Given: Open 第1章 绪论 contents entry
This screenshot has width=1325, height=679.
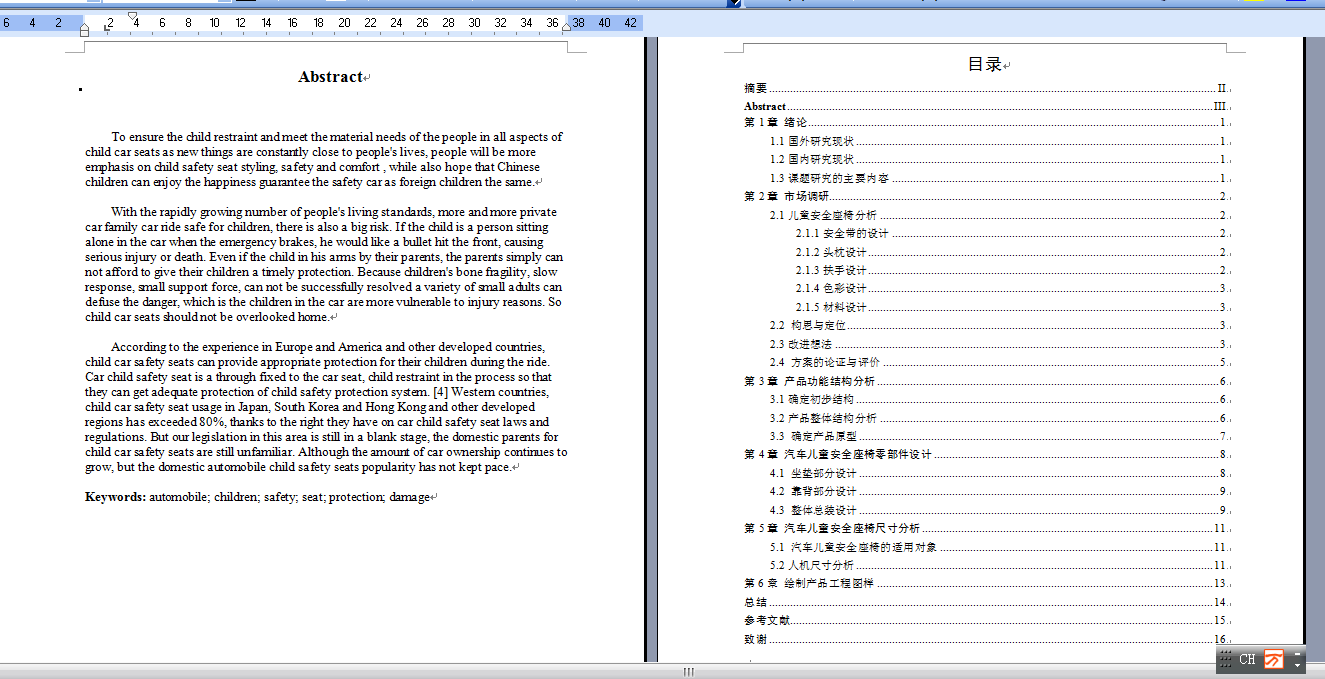Looking at the screenshot, I should [987, 122].
